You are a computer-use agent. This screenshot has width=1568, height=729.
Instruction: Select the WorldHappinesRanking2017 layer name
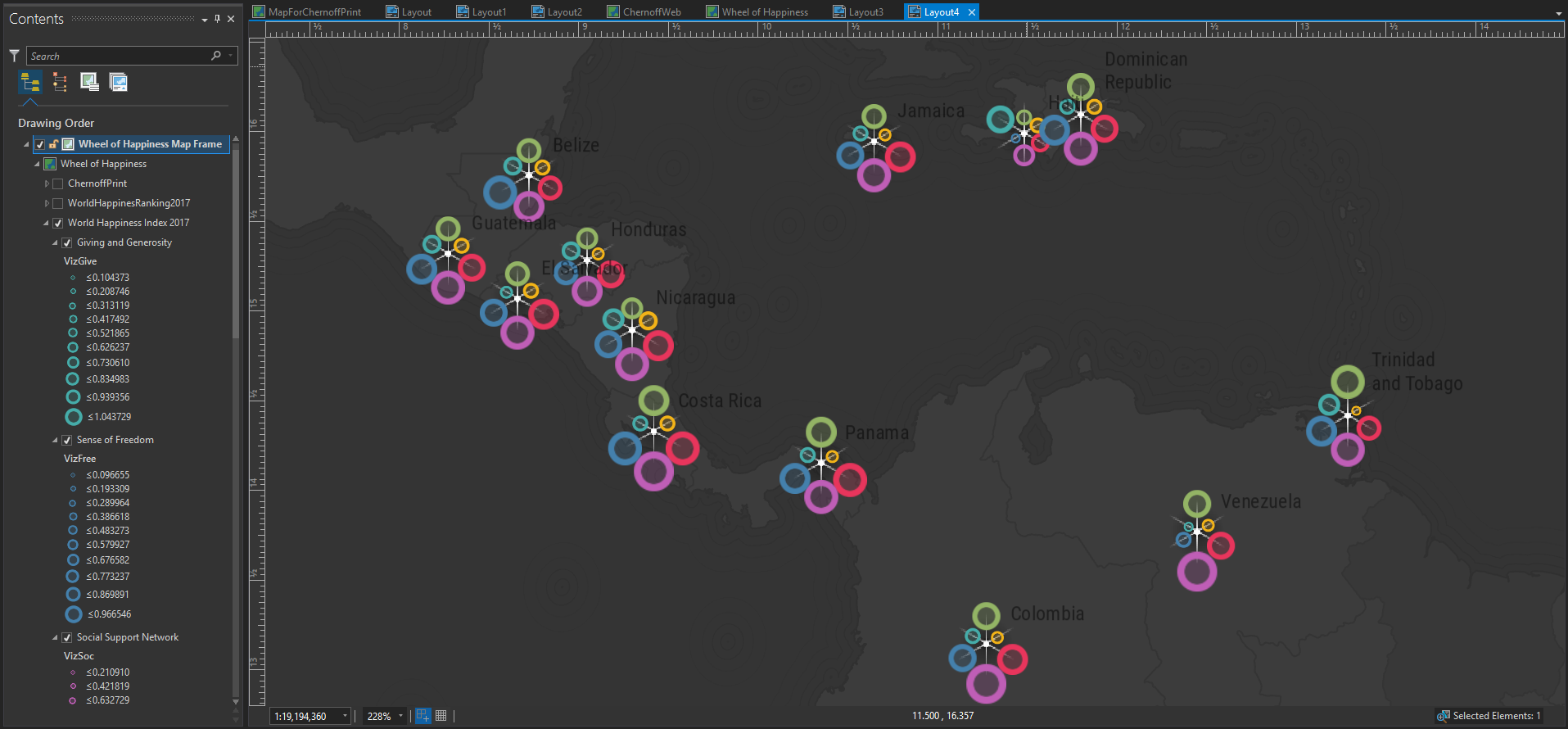(x=129, y=203)
